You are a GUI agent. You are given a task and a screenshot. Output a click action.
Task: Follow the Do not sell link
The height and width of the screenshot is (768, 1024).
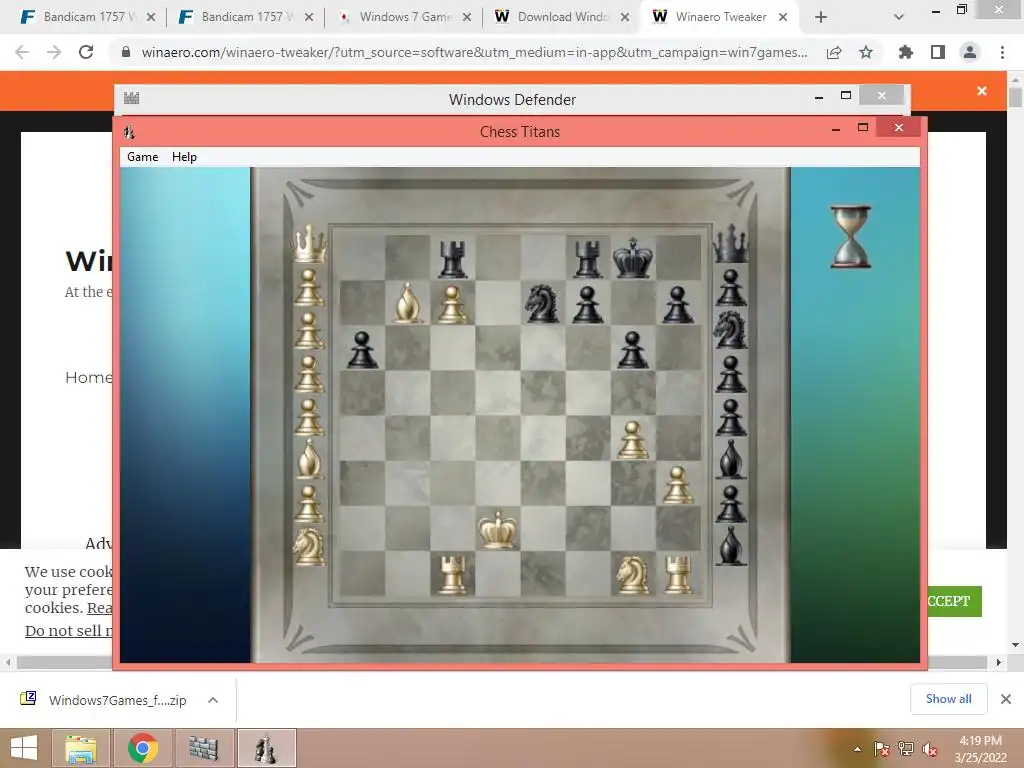coord(69,631)
